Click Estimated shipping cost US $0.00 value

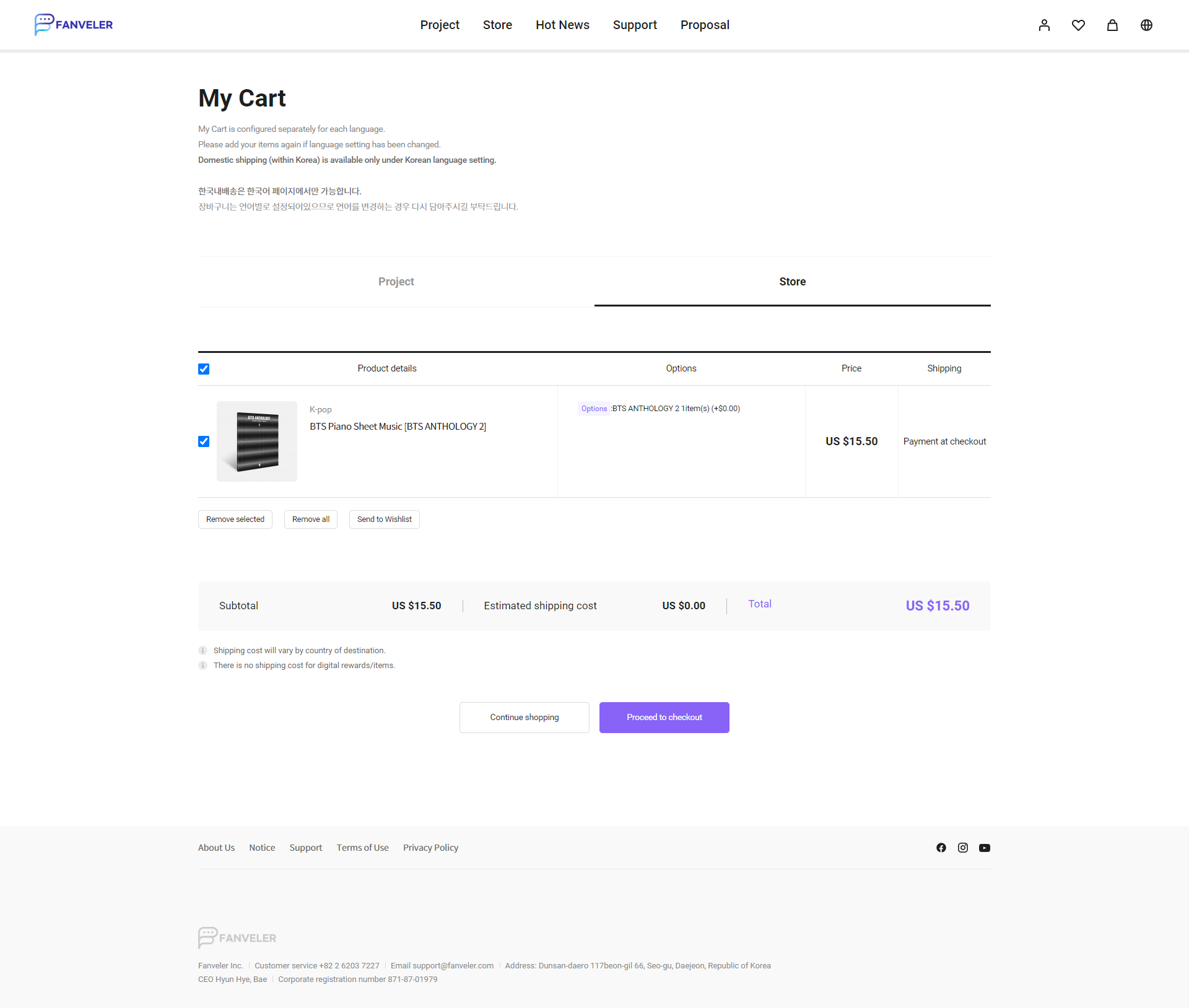point(684,606)
